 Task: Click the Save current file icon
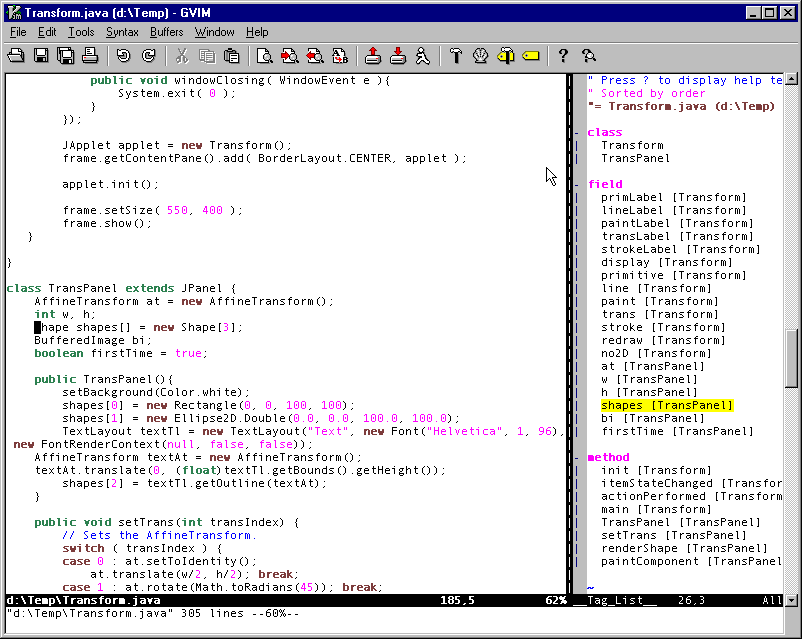[x=42, y=56]
